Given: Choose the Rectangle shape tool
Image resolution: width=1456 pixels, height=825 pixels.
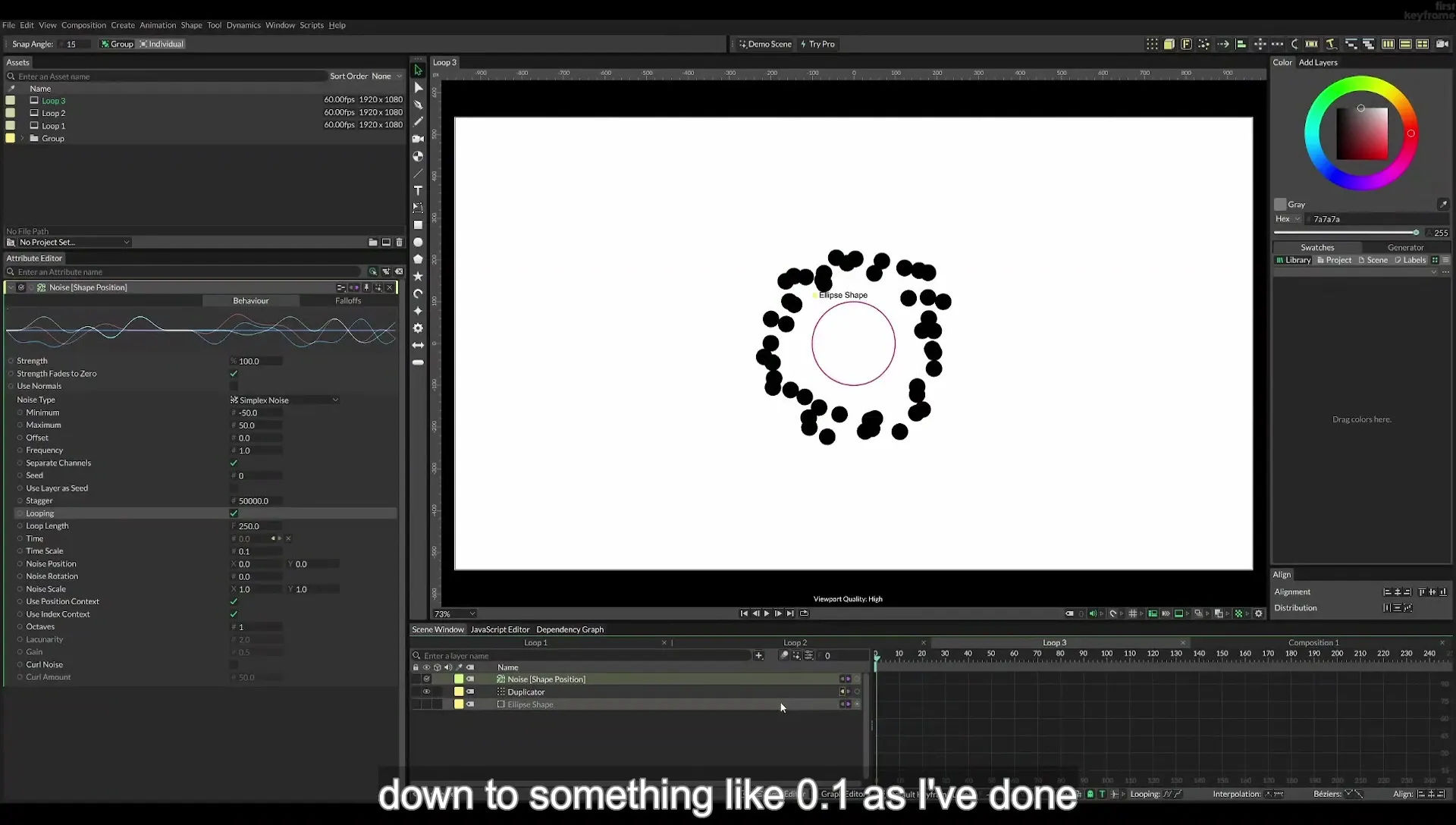Looking at the screenshot, I should [x=418, y=225].
